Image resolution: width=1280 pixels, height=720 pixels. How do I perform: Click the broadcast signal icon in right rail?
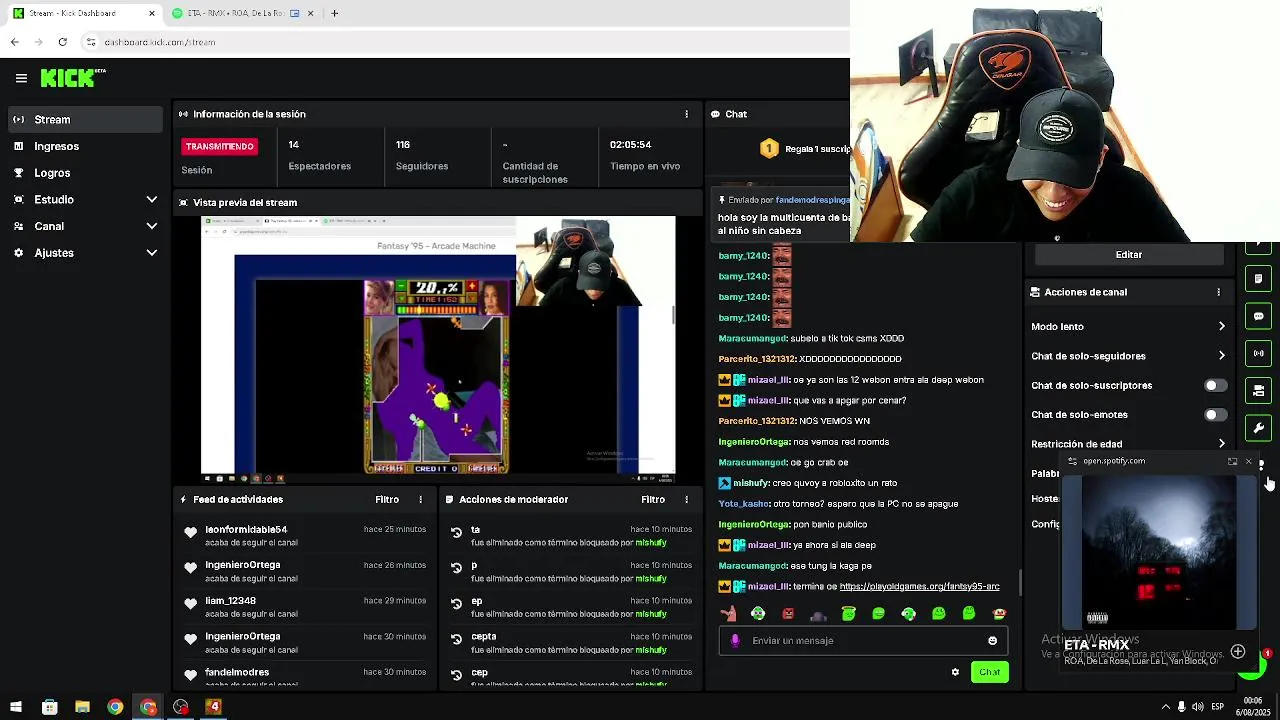pos(1258,353)
